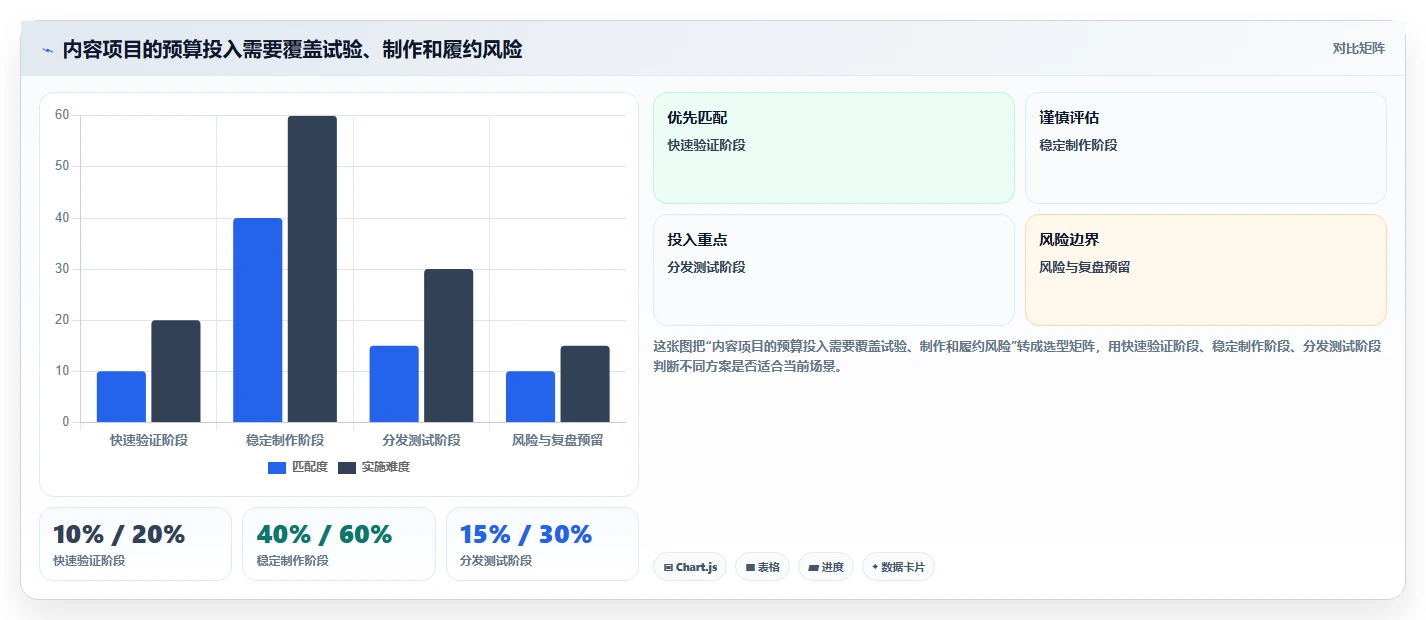
Task: Click the dark bar for 分发测试阶段
Action: 449,346
